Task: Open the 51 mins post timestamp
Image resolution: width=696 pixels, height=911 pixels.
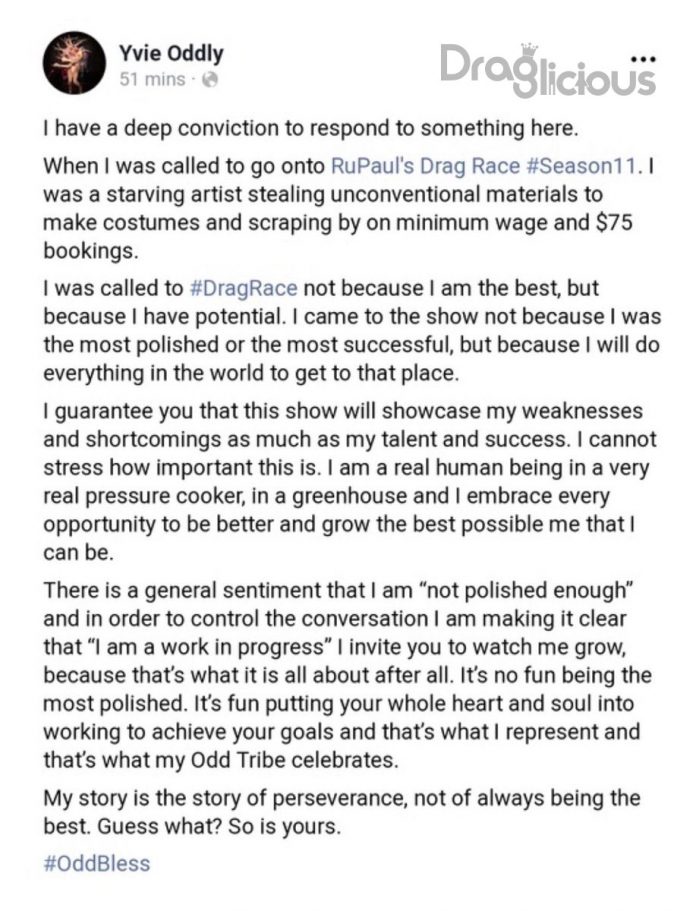Action: click(x=152, y=79)
